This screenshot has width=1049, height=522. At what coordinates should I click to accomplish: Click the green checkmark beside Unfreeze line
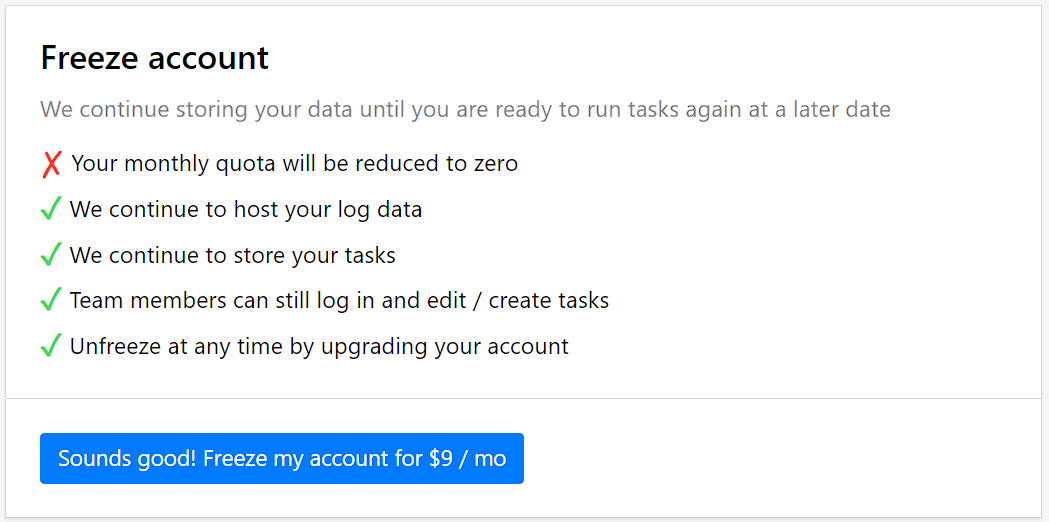(x=51, y=347)
